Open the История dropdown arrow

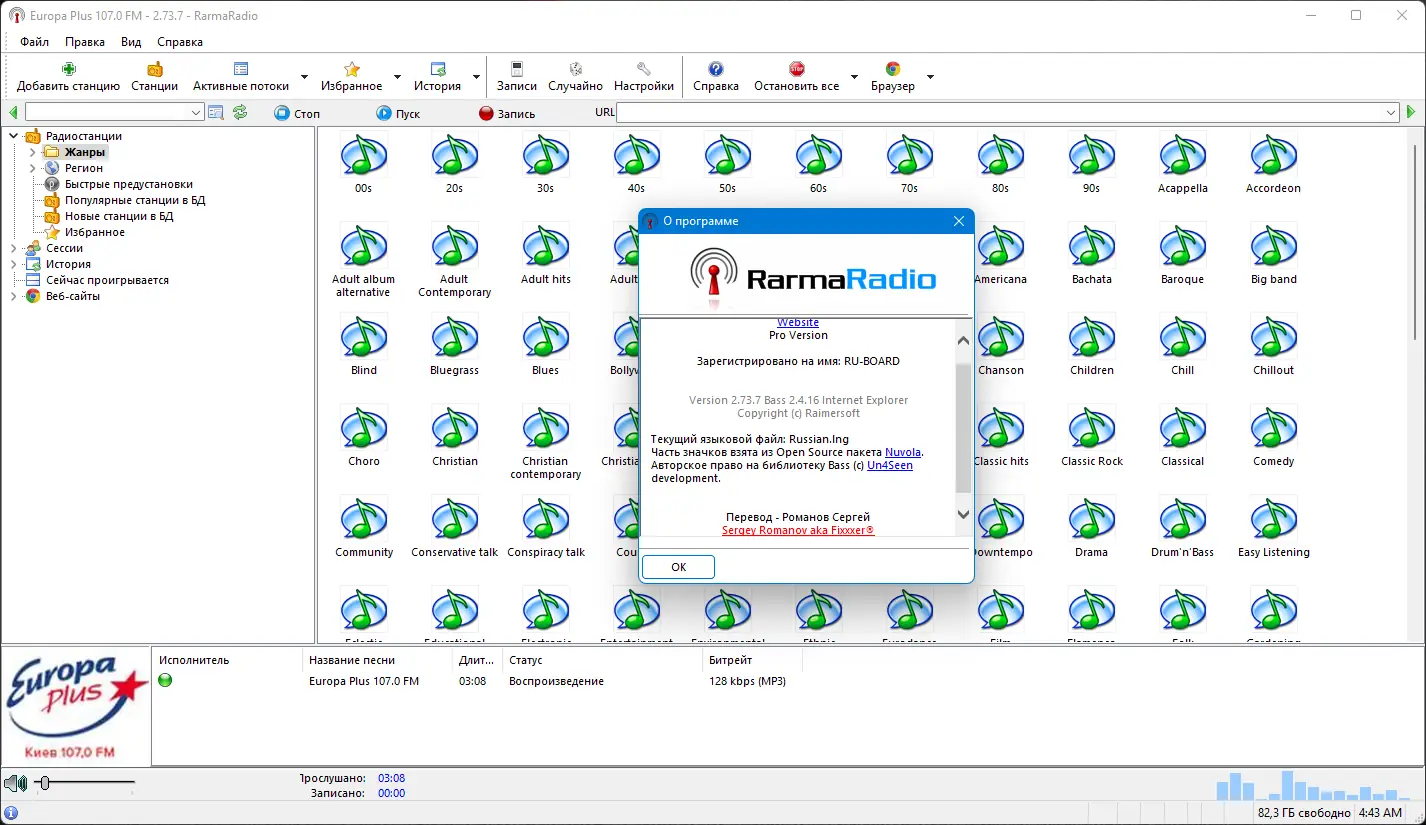tap(474, 77)
